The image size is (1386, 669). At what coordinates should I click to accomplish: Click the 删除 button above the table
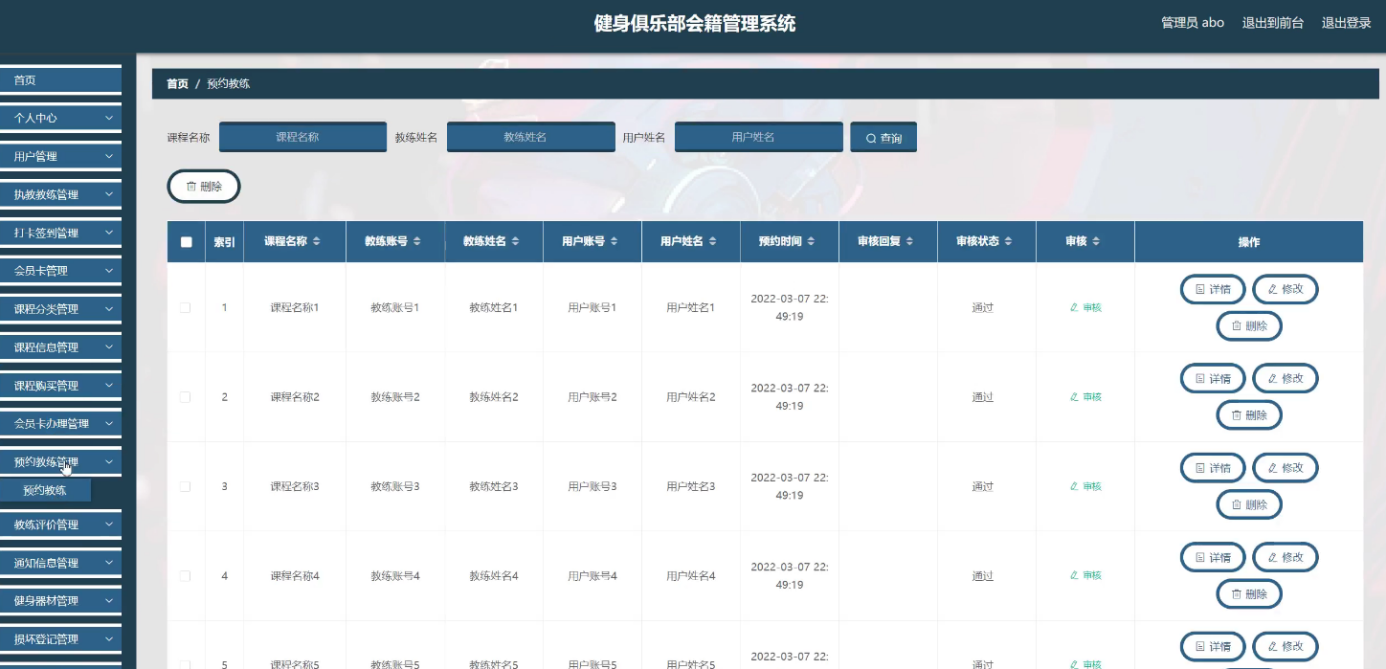click(x=204, y=186)
